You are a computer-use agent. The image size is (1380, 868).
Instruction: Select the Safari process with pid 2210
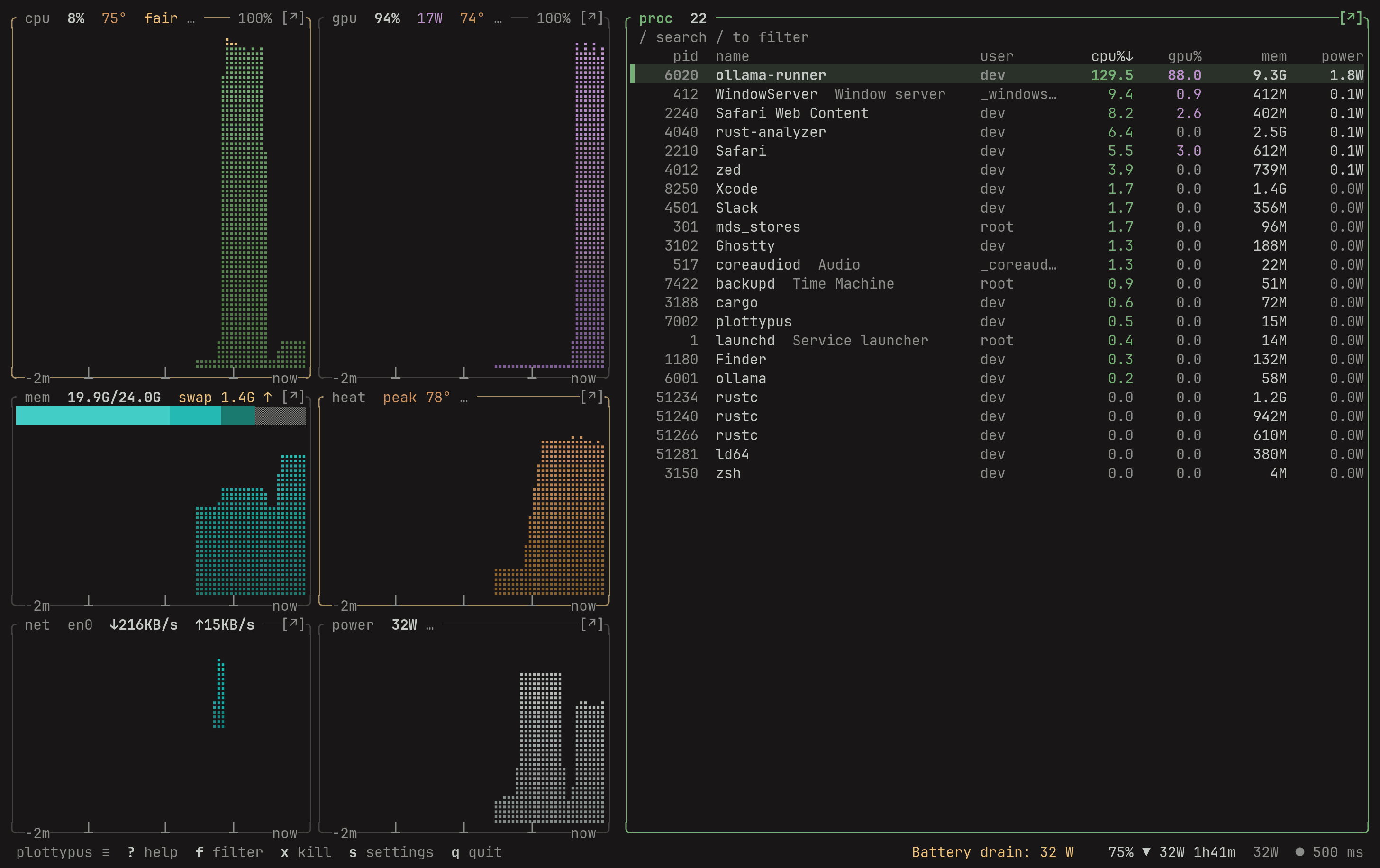pyautogui.click(x=997, y=151)
